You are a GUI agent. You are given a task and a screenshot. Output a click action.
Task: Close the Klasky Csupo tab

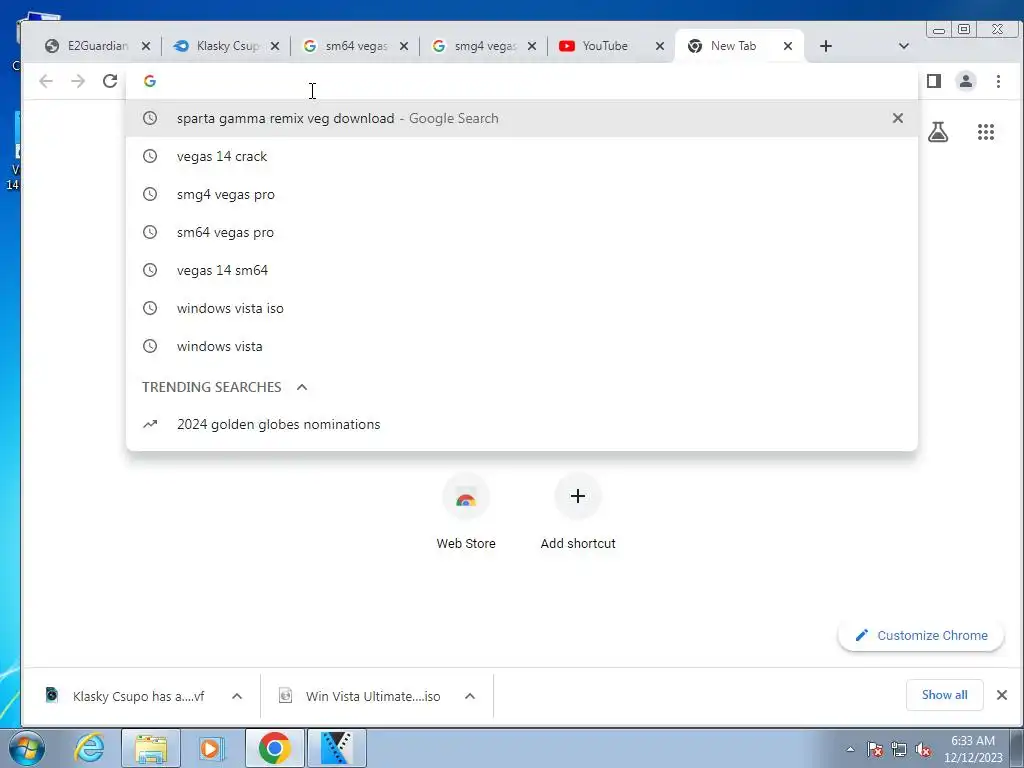pyautogui.click(x=275, y=46)
